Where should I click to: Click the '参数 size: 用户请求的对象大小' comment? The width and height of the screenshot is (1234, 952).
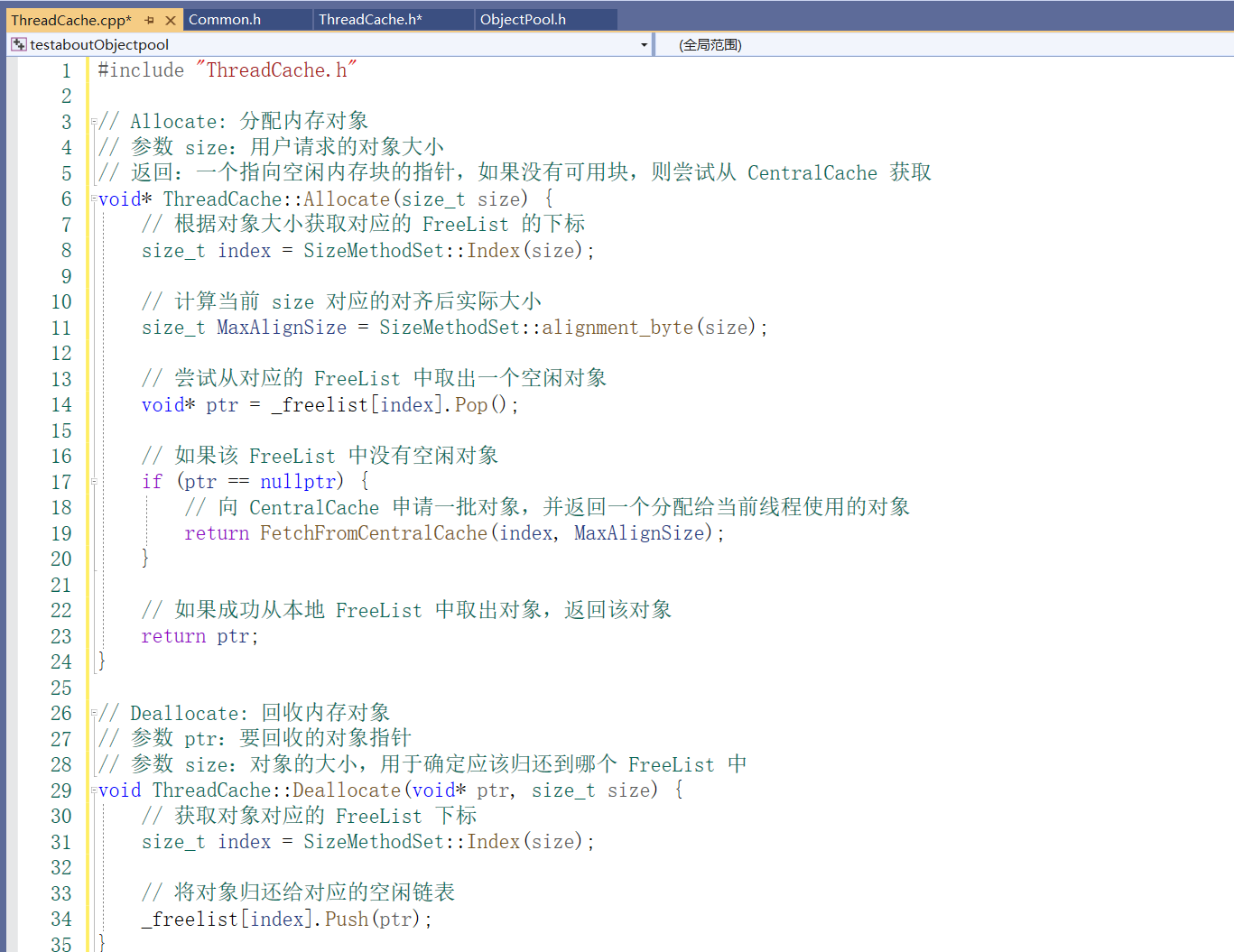271,147
